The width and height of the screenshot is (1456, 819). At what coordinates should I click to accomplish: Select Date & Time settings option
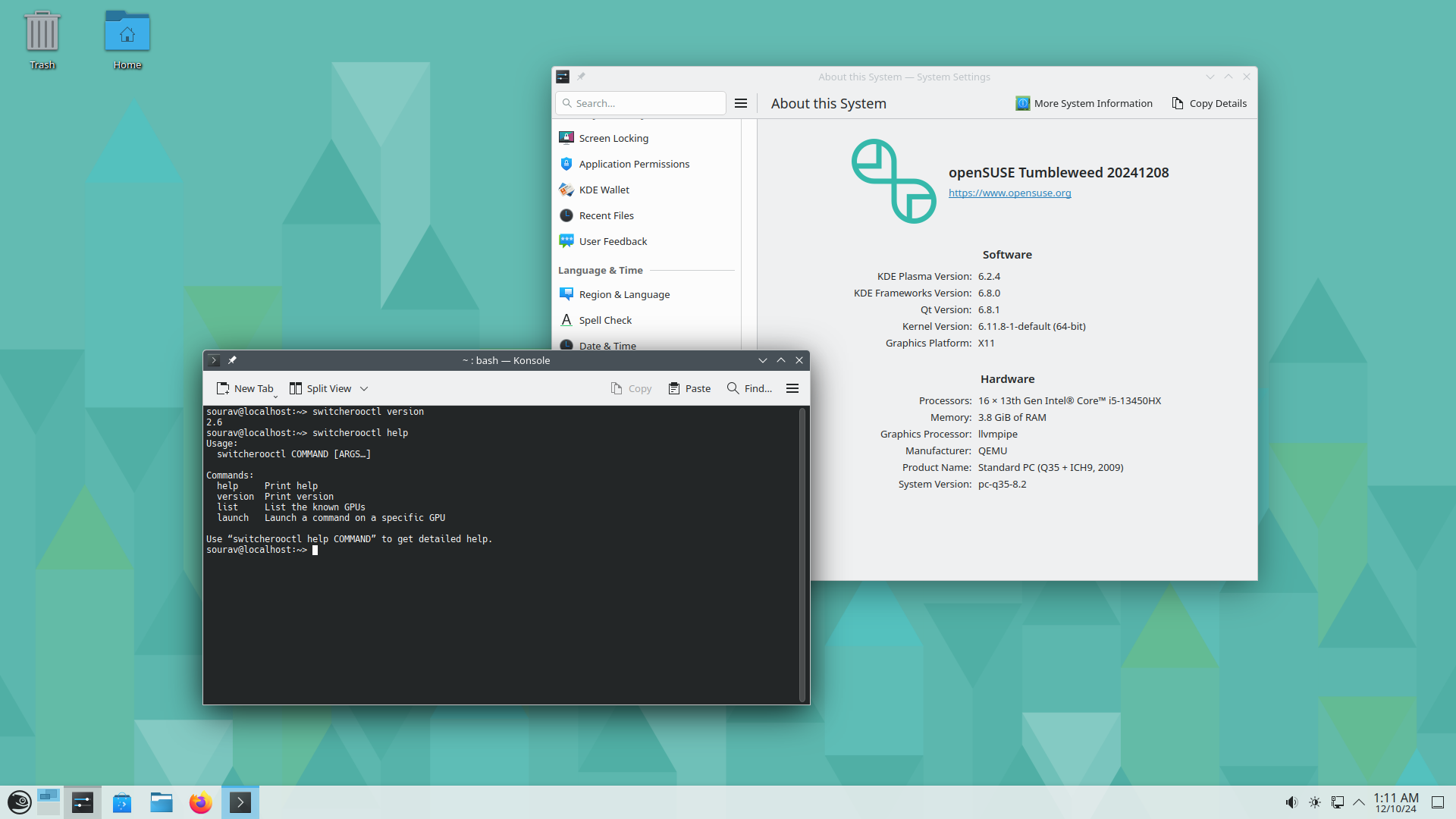tap(606, 345)
